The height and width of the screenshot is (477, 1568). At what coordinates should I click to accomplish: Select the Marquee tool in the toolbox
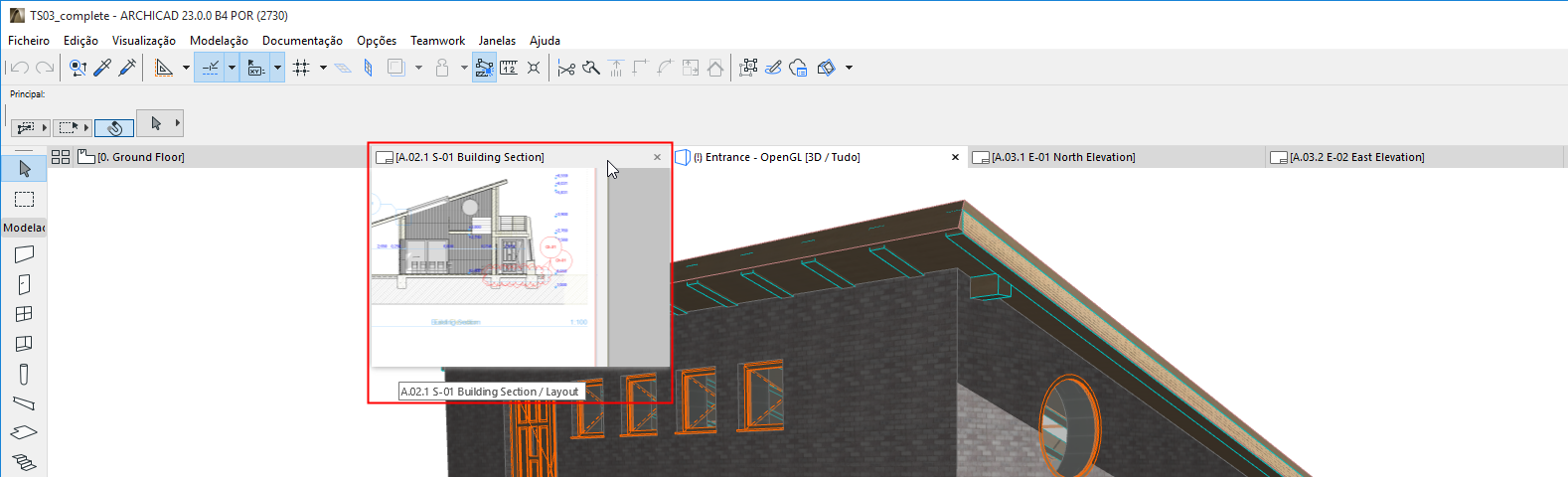click(x=24, y=199)
